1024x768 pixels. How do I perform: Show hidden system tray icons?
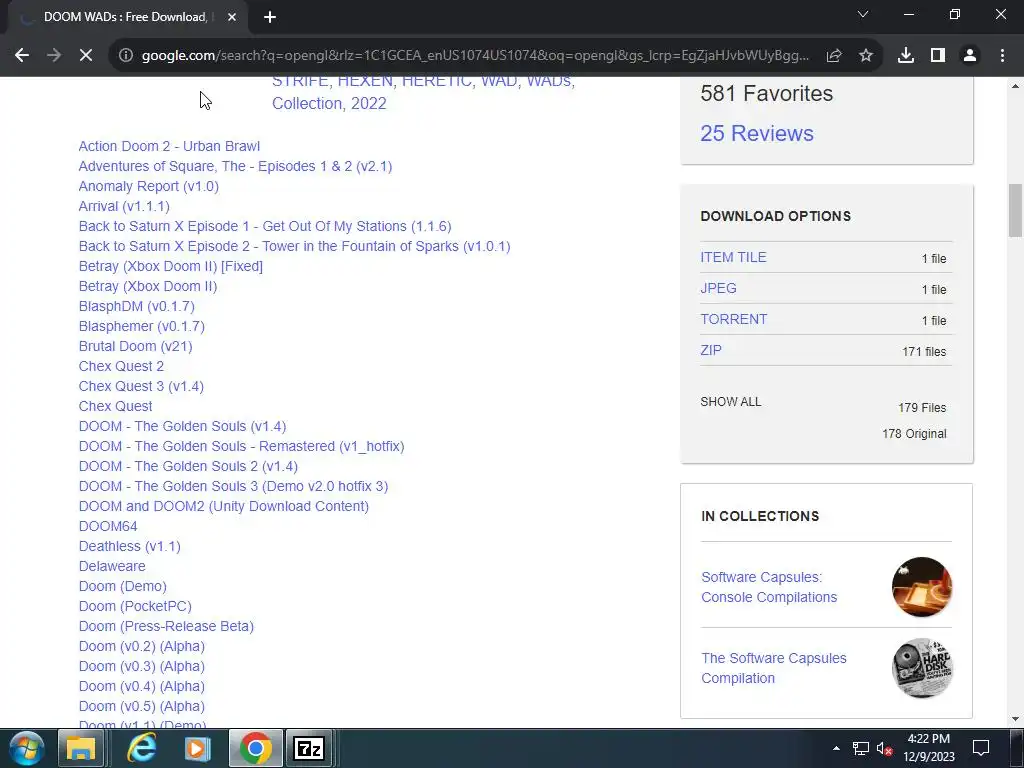tap(836, 748)
